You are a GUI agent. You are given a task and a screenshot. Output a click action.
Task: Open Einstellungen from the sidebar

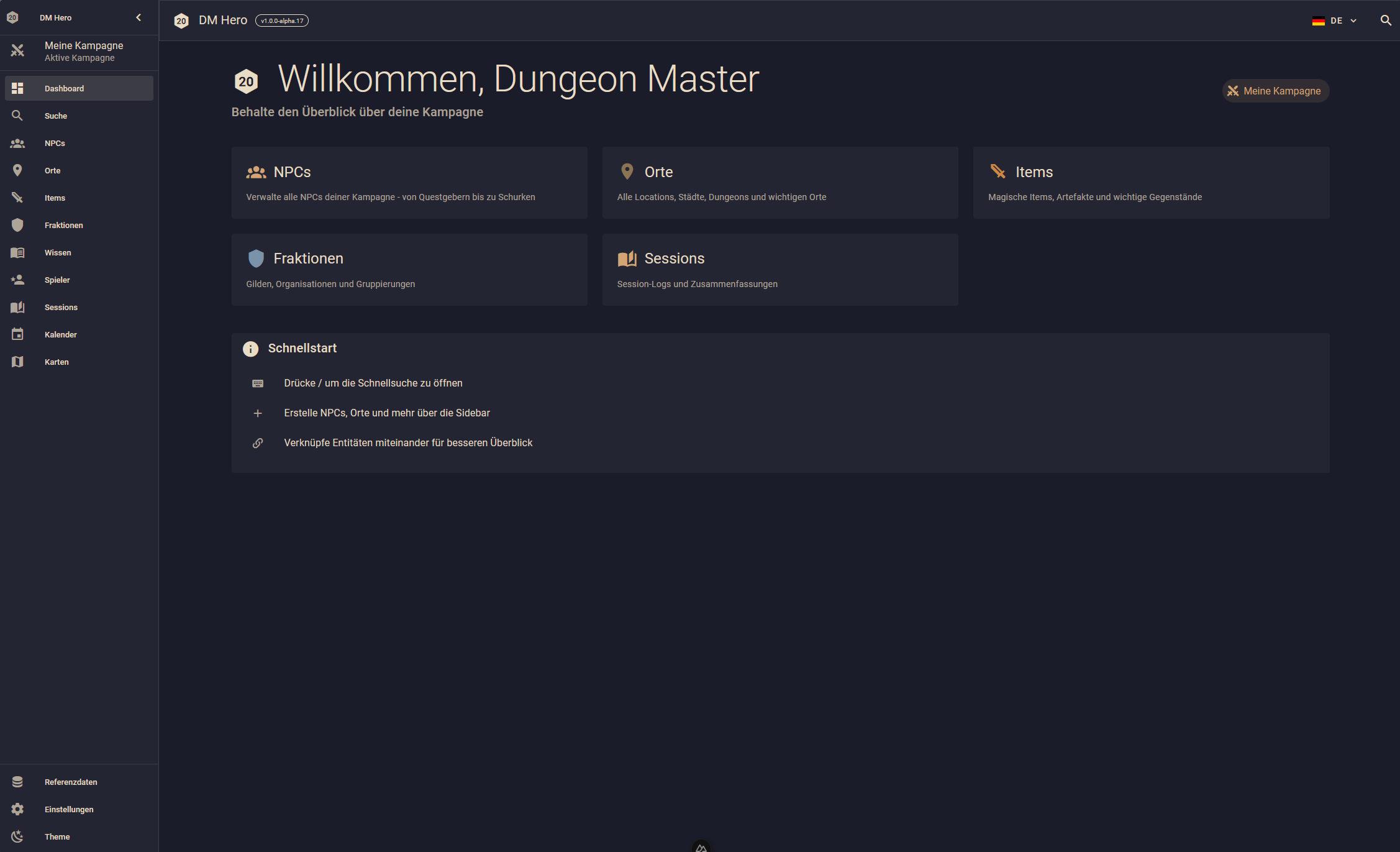pyautogui.click(x=68, y=809)
